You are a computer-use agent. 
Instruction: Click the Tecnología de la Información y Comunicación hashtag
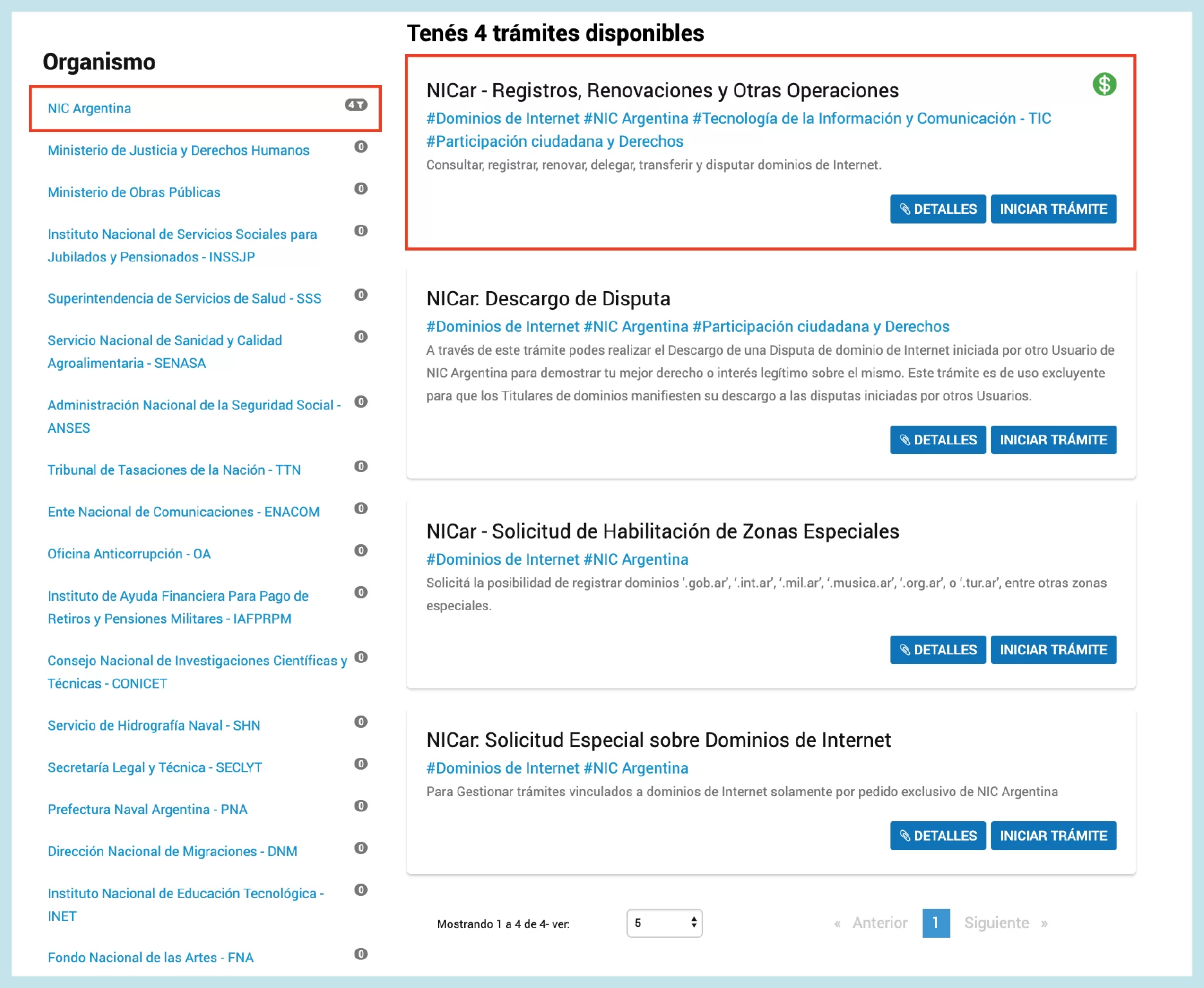tap(871, 119)
